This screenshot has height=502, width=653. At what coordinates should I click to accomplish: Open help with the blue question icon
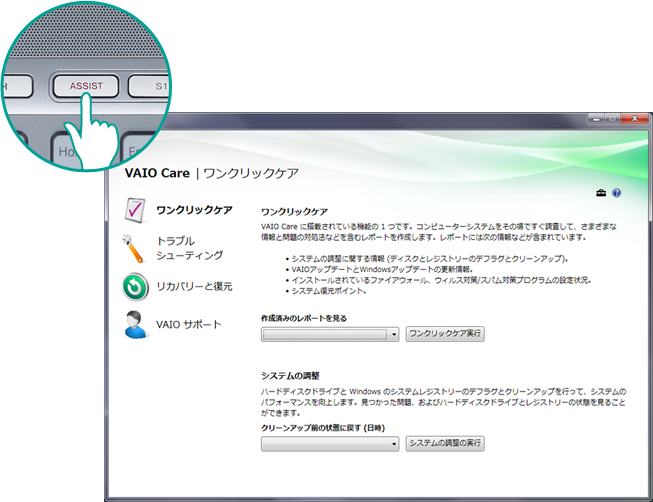(x=617, y=193)
